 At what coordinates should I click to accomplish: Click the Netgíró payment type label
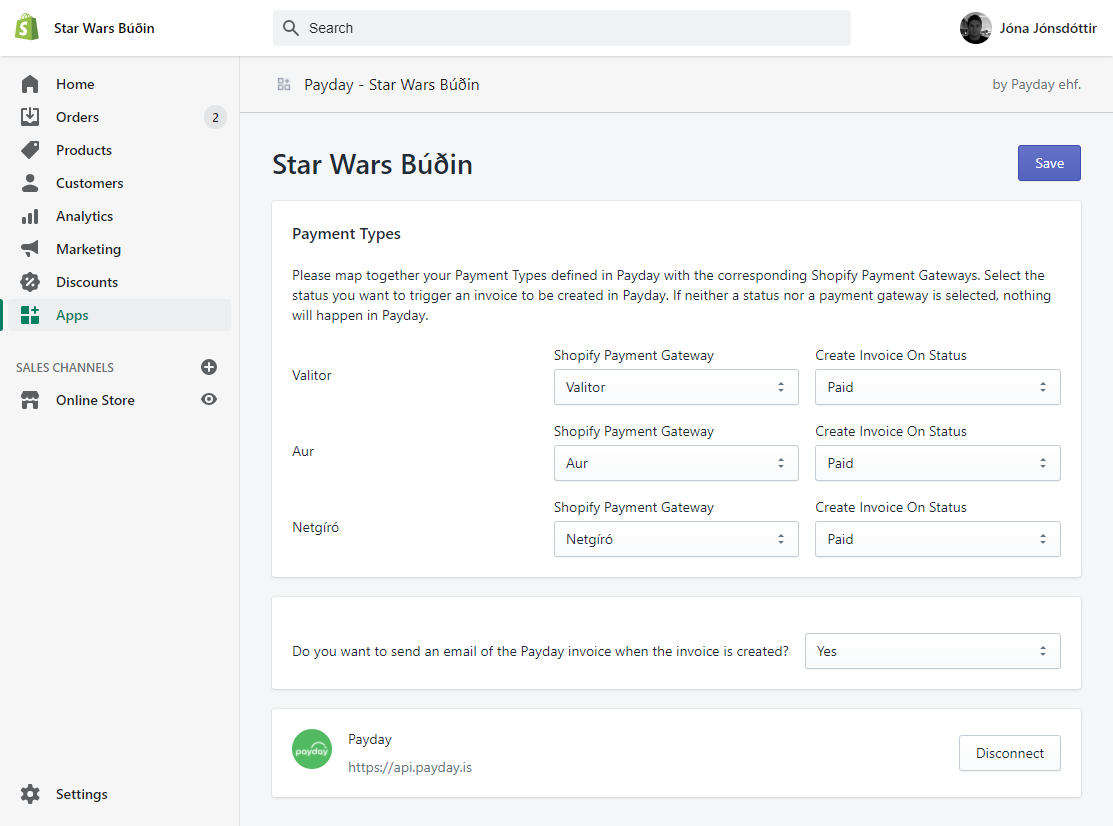315,527
